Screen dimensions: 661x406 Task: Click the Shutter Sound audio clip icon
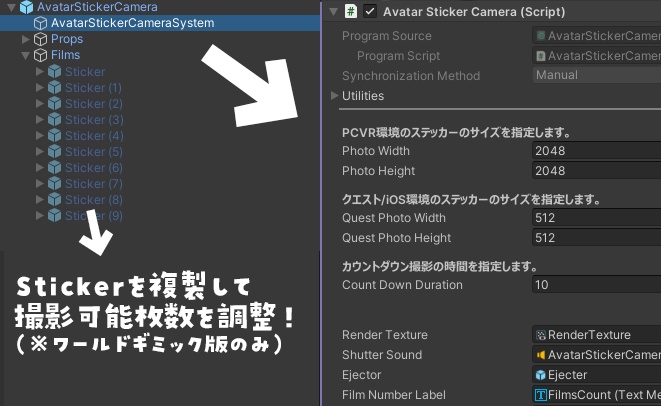(541, 355)
